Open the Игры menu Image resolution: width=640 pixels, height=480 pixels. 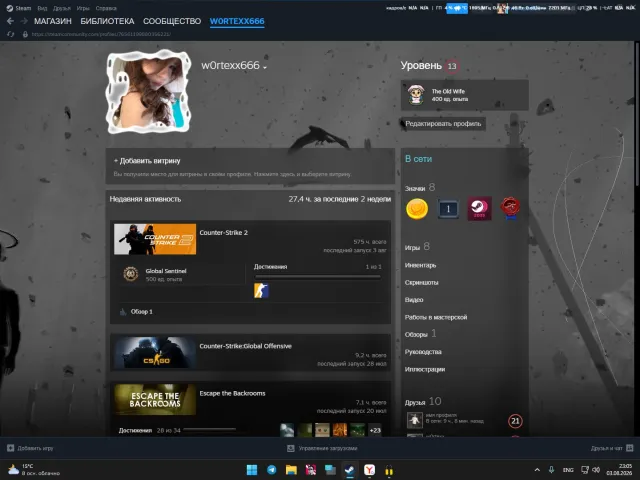pyautogui.click(x=83, y=8)
